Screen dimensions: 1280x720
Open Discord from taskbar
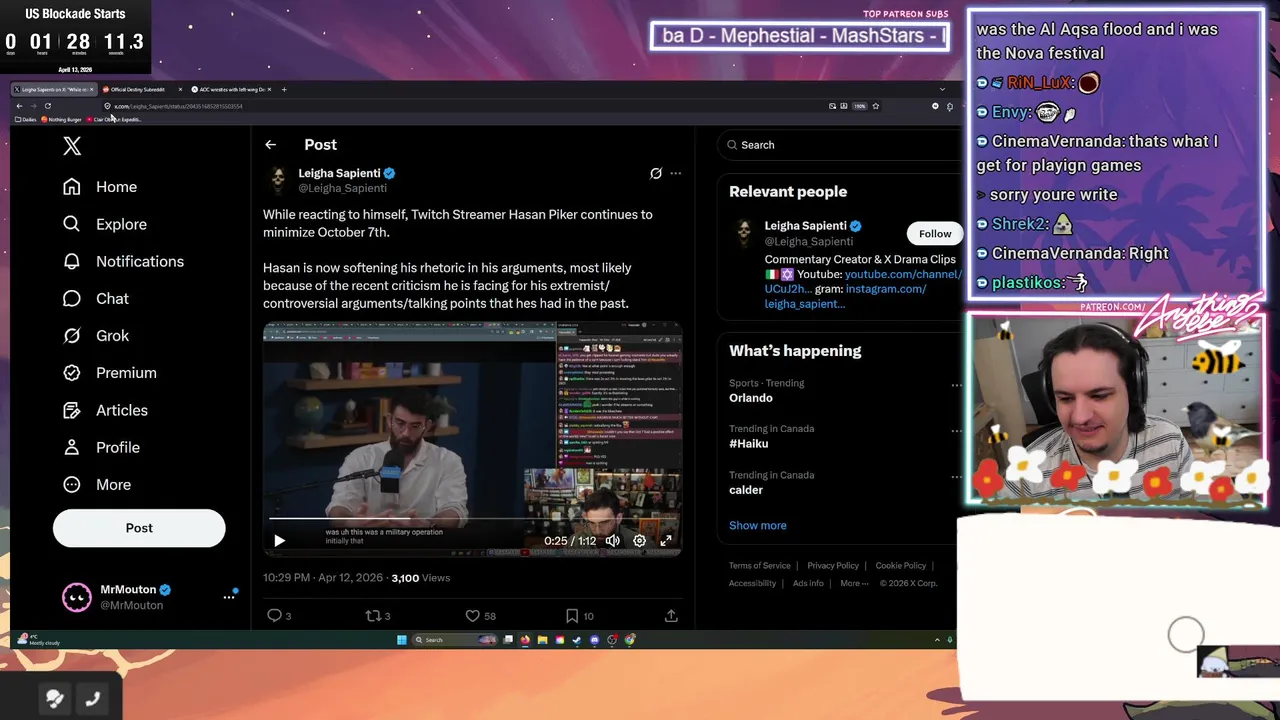click(x=594, y=640)
